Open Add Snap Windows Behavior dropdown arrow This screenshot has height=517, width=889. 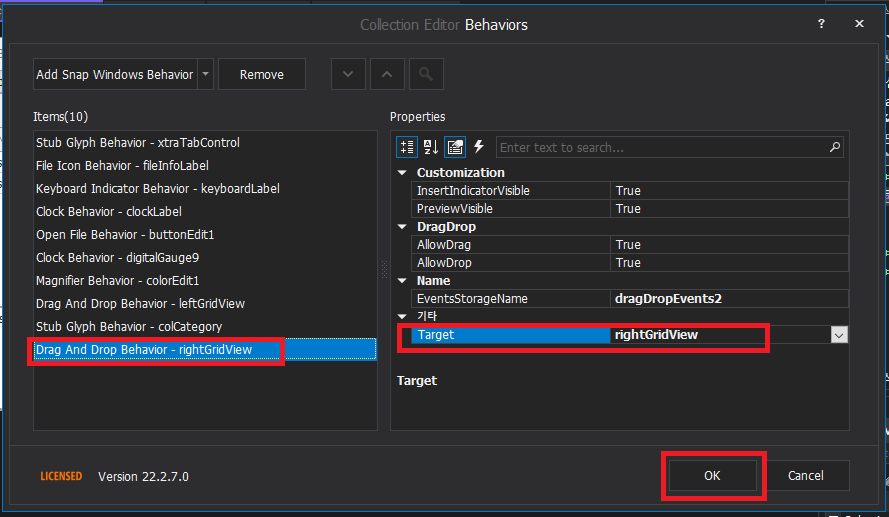coord(205,74)
